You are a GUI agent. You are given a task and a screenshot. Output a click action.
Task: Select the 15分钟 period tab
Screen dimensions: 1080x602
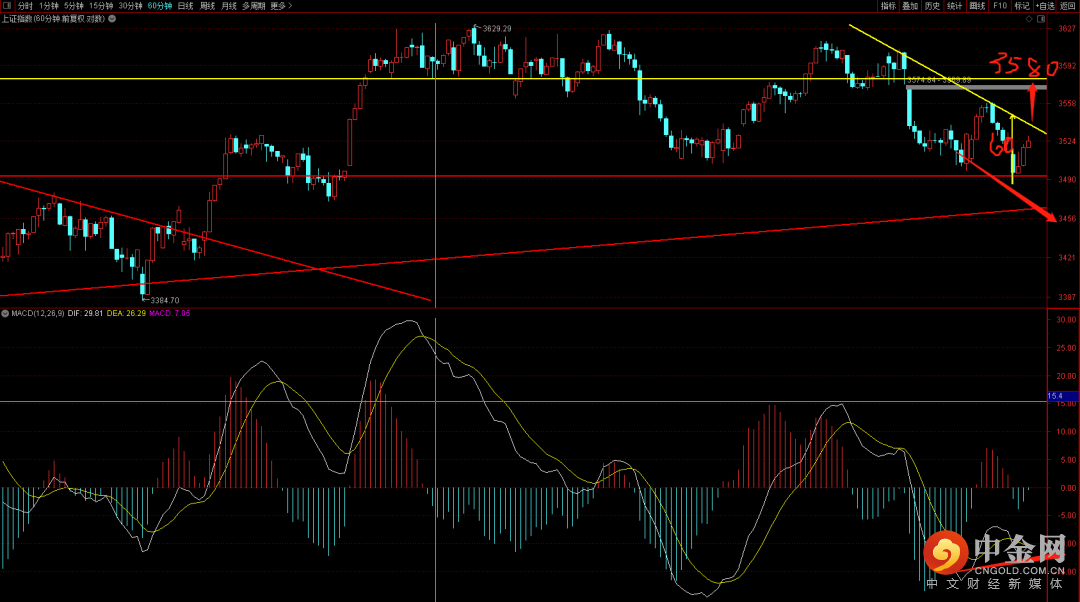[101, 6]
